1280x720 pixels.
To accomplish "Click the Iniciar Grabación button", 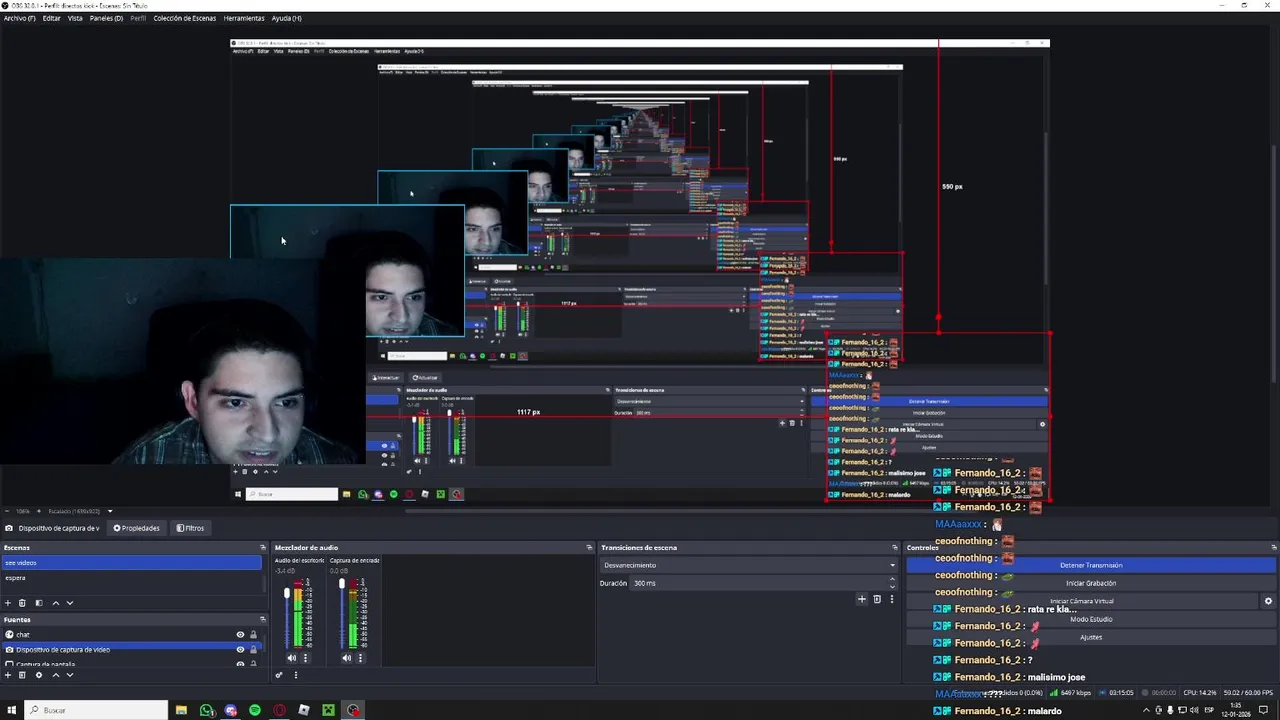I will pyautogui.click(x=1091, y=583).
